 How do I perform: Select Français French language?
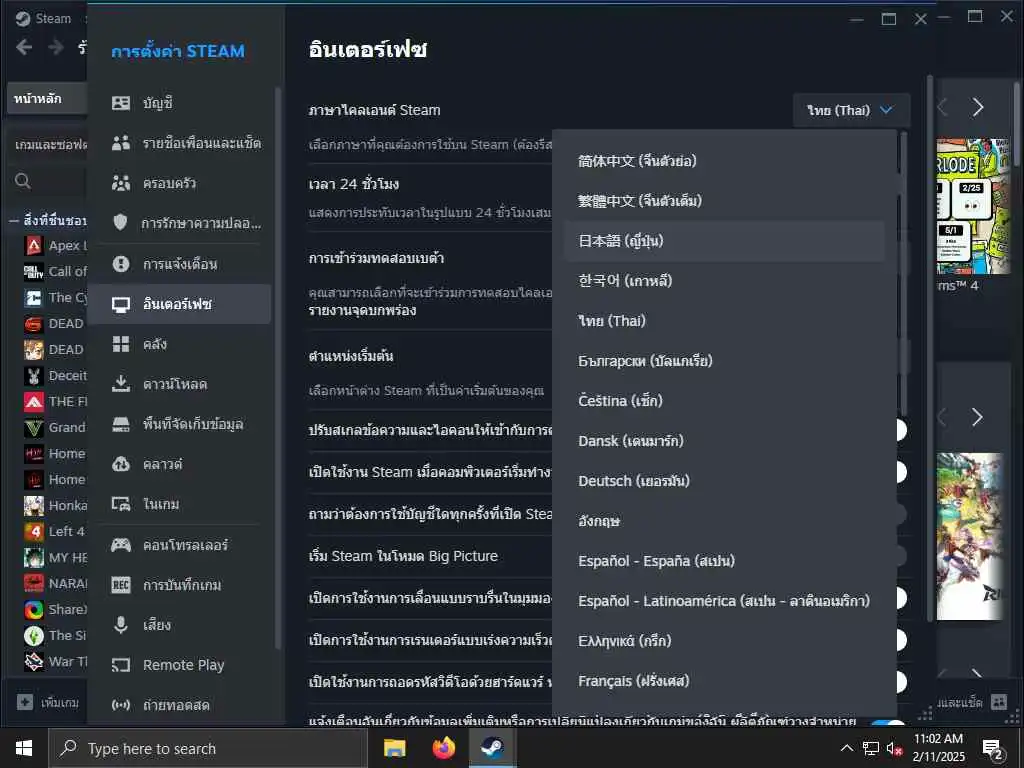click(x=724, y=681)
